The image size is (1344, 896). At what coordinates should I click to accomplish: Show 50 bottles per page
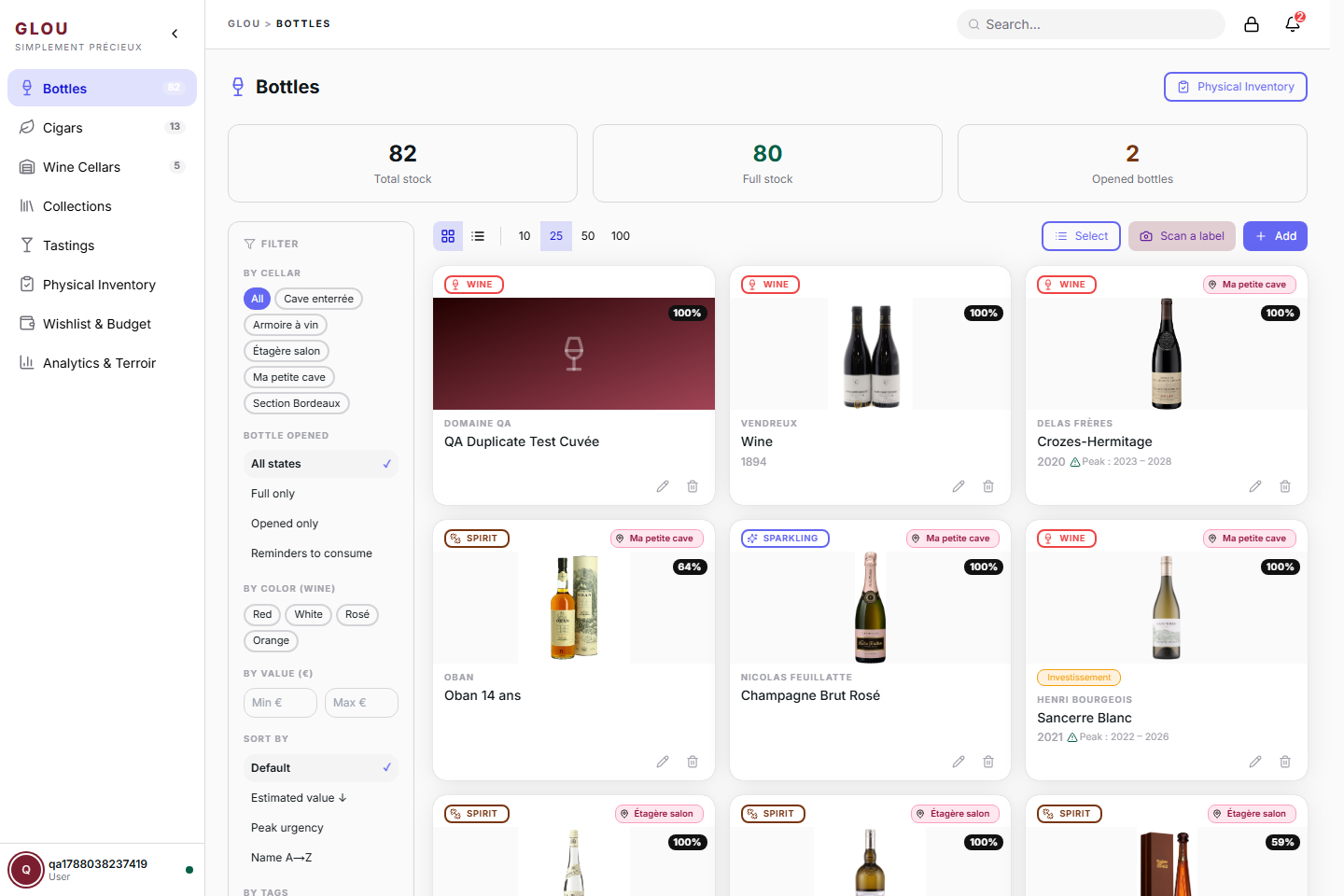coord(588,236)
